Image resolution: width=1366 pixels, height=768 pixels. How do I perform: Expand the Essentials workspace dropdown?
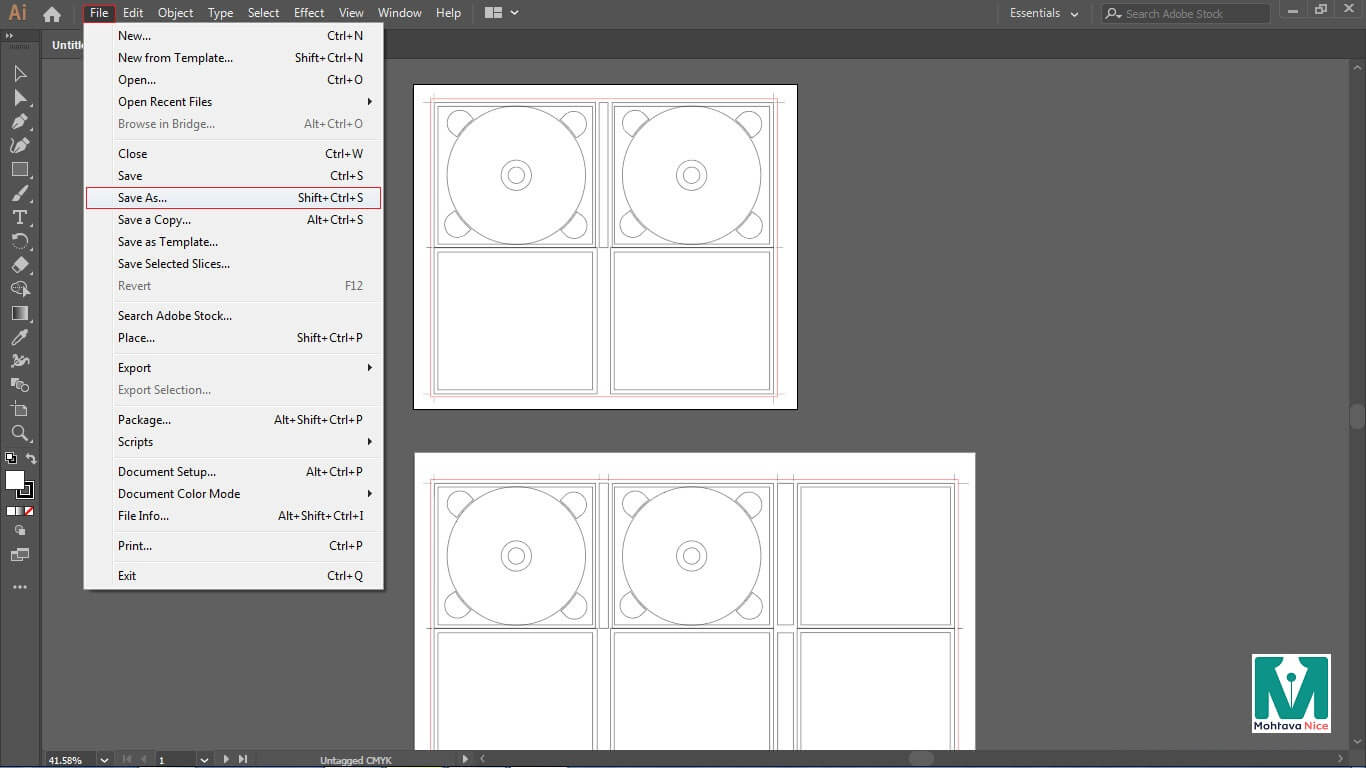tap(1045, 14)
